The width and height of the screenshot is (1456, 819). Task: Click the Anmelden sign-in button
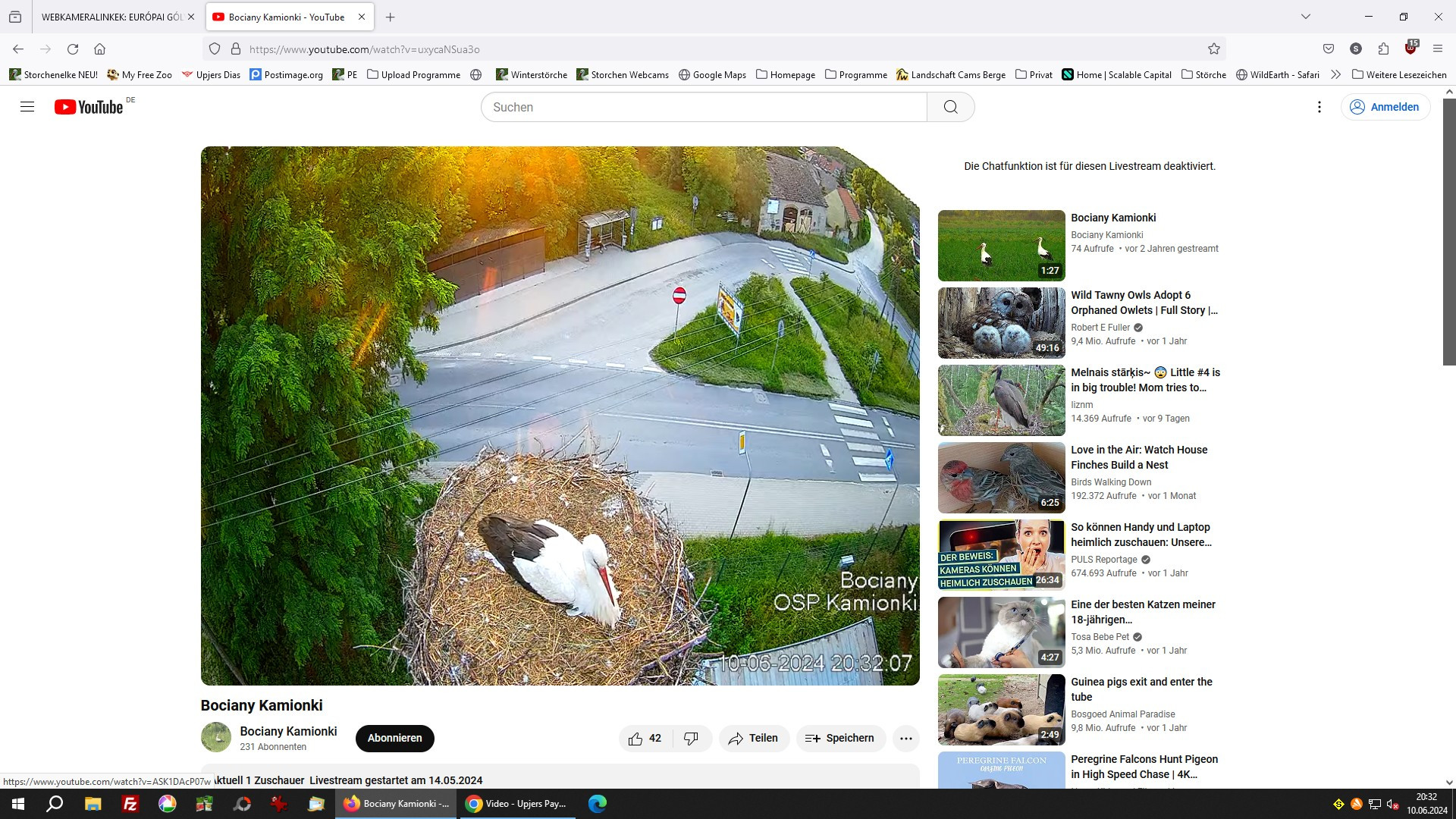point(1385,107)
